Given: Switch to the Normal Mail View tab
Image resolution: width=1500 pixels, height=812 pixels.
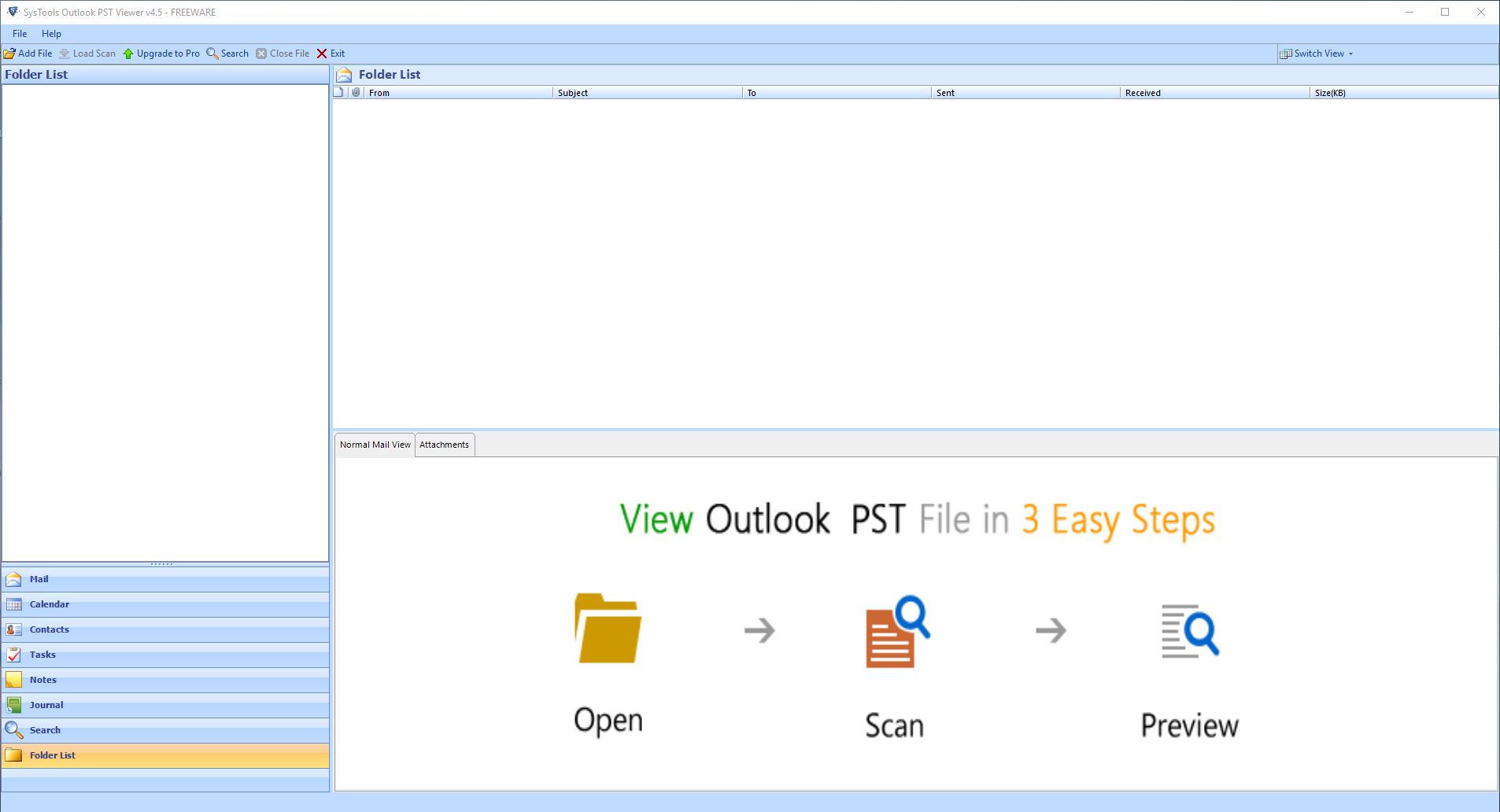Looking at the screenshot, I should pyautogui.click(x=375, y=445).
